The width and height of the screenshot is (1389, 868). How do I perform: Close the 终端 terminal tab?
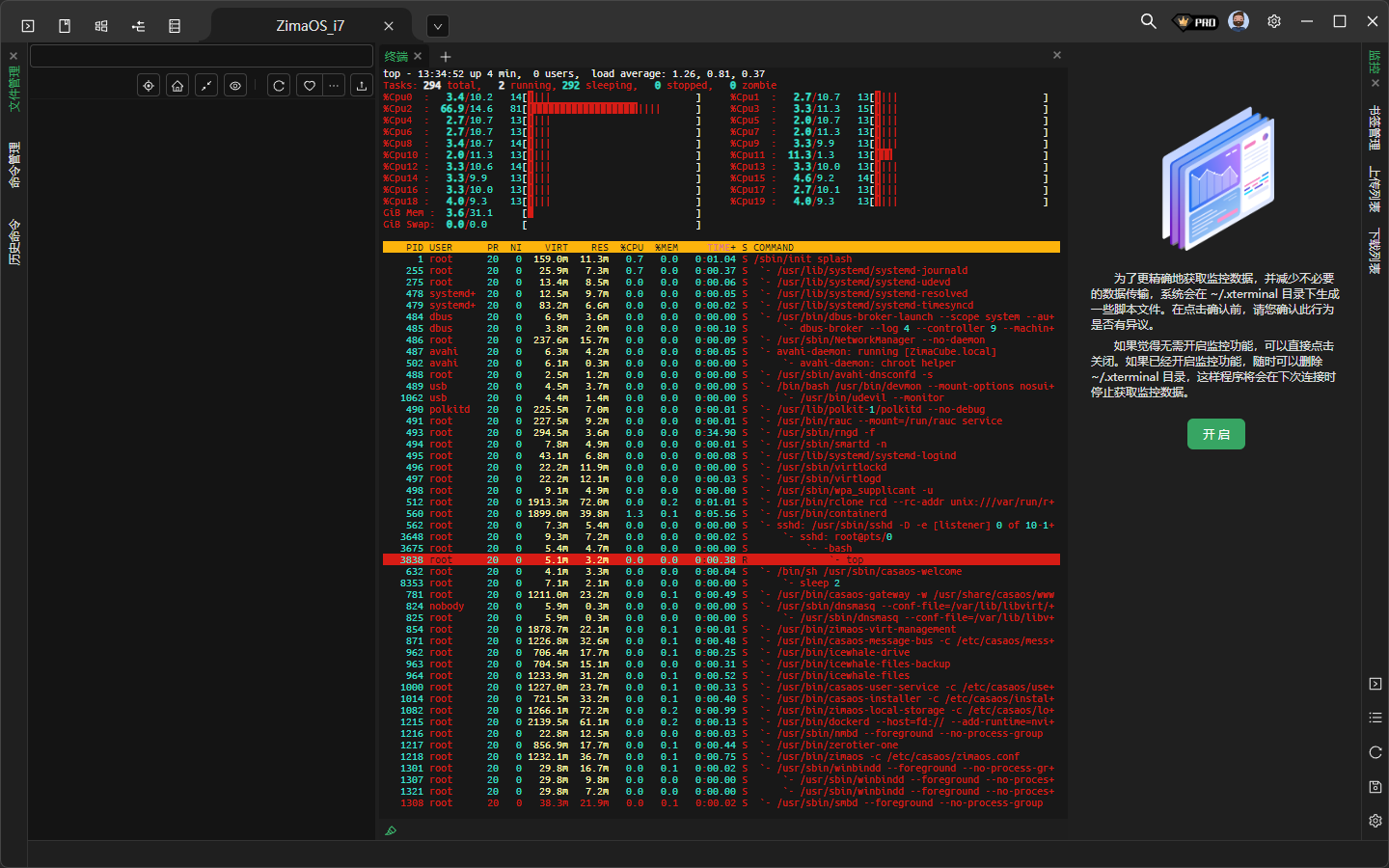click(x=418, y=57)
